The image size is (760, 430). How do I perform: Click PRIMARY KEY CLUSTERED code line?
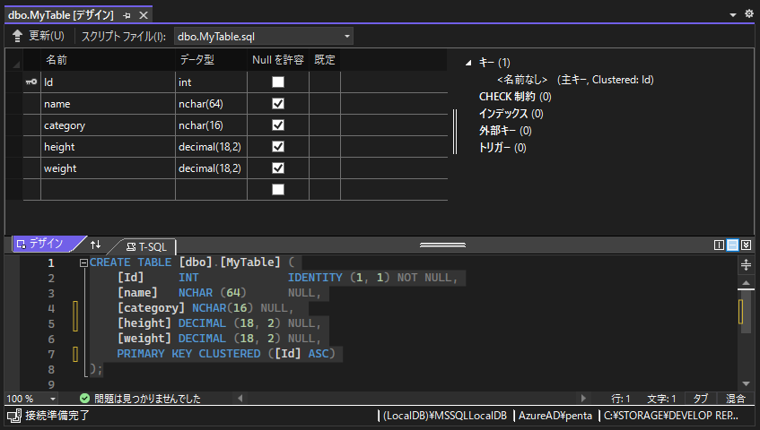(226, 354)
